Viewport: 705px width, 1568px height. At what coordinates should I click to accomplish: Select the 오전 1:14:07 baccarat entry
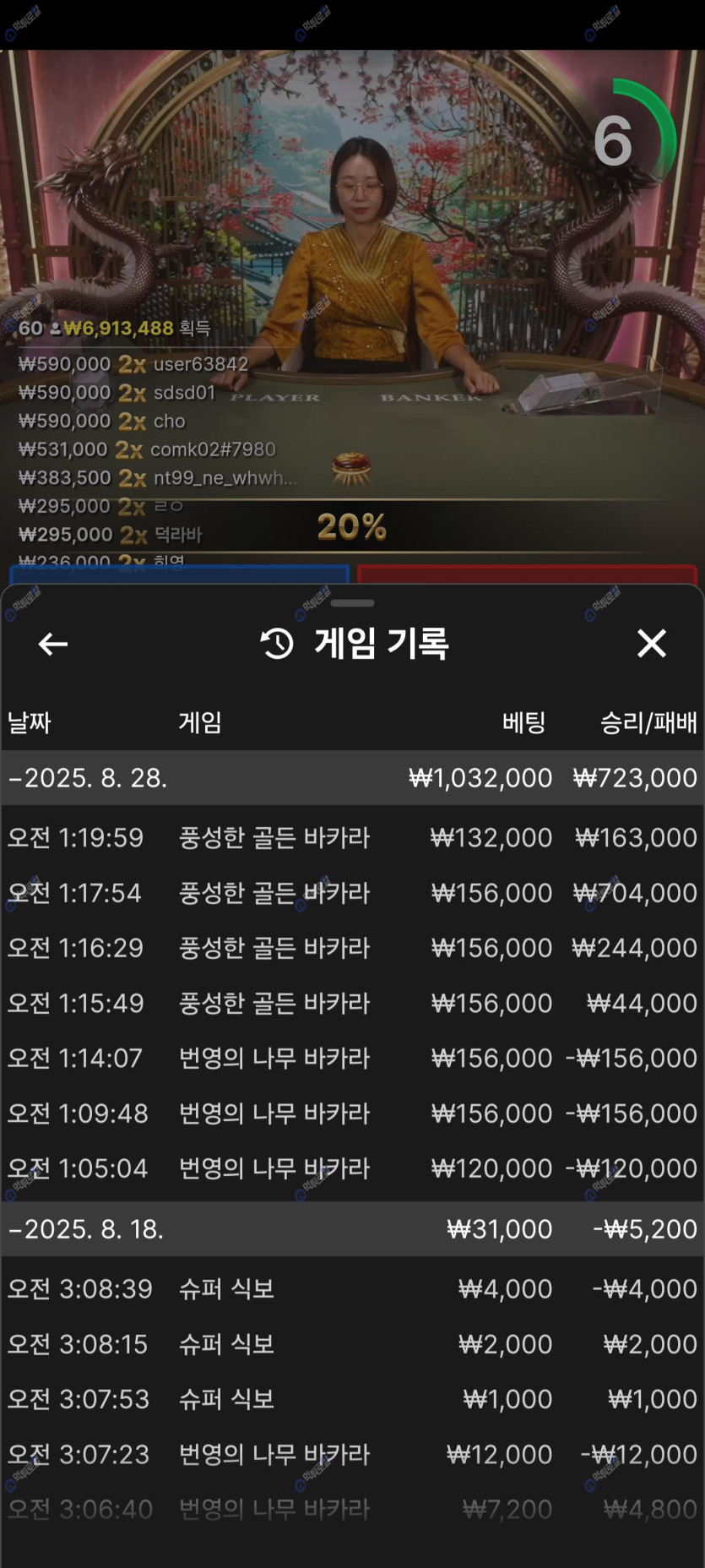(x=353, y=1058)
